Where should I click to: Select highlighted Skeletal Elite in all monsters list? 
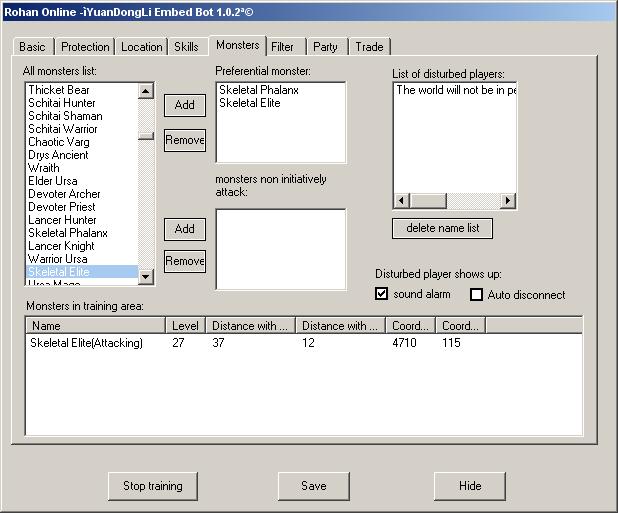point(82,272)
